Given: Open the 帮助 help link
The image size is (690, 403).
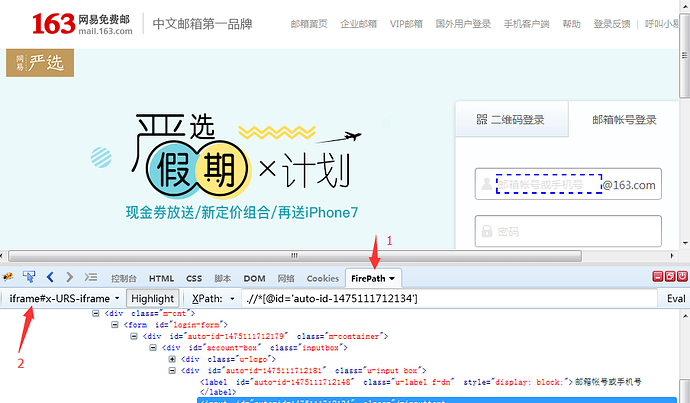Looking at the screenshot, I should click(x=572, y=24).
